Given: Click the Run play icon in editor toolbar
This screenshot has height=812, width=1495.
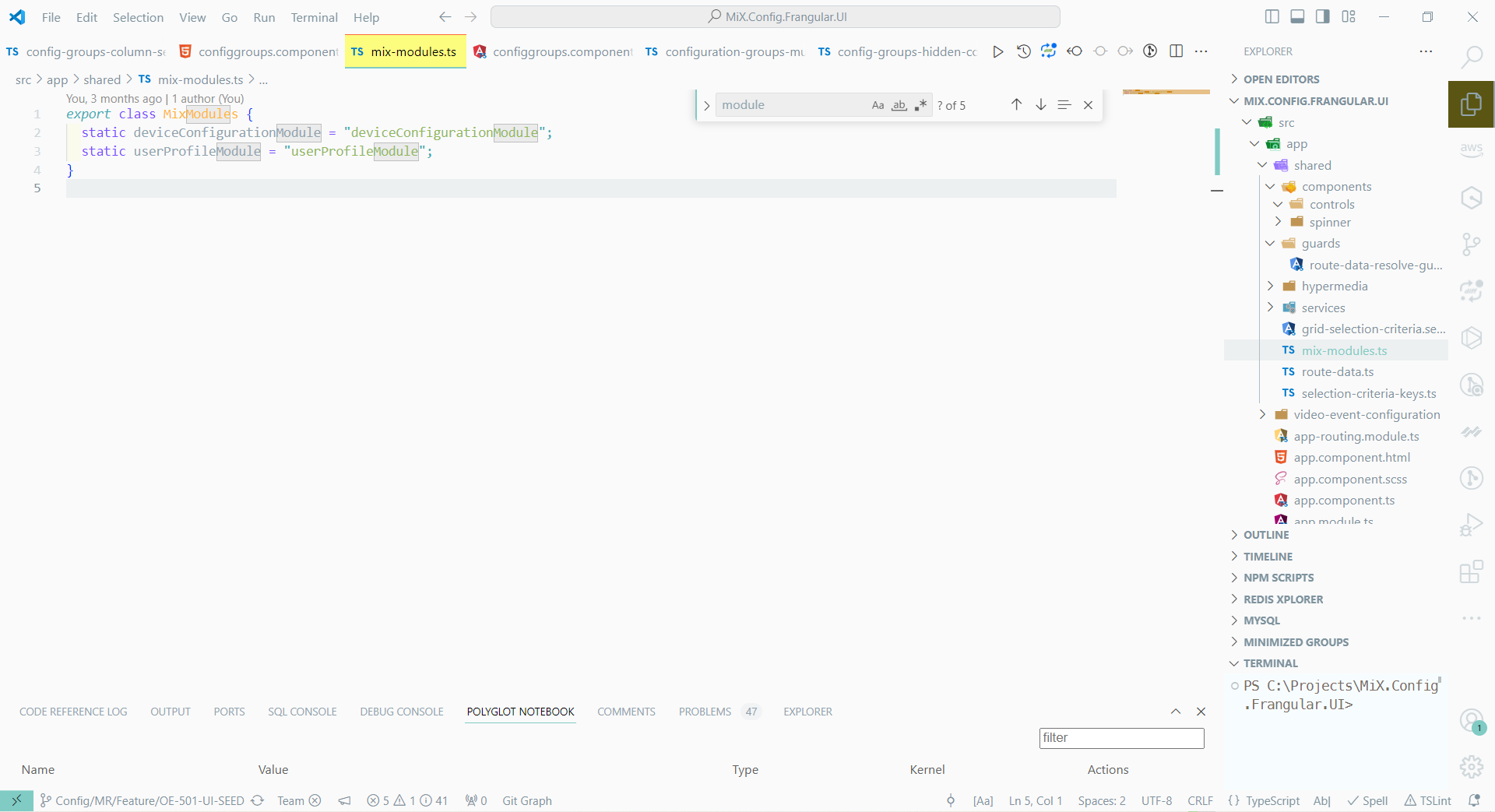Looking at the screenshot, I should click(x=997, y=51).
